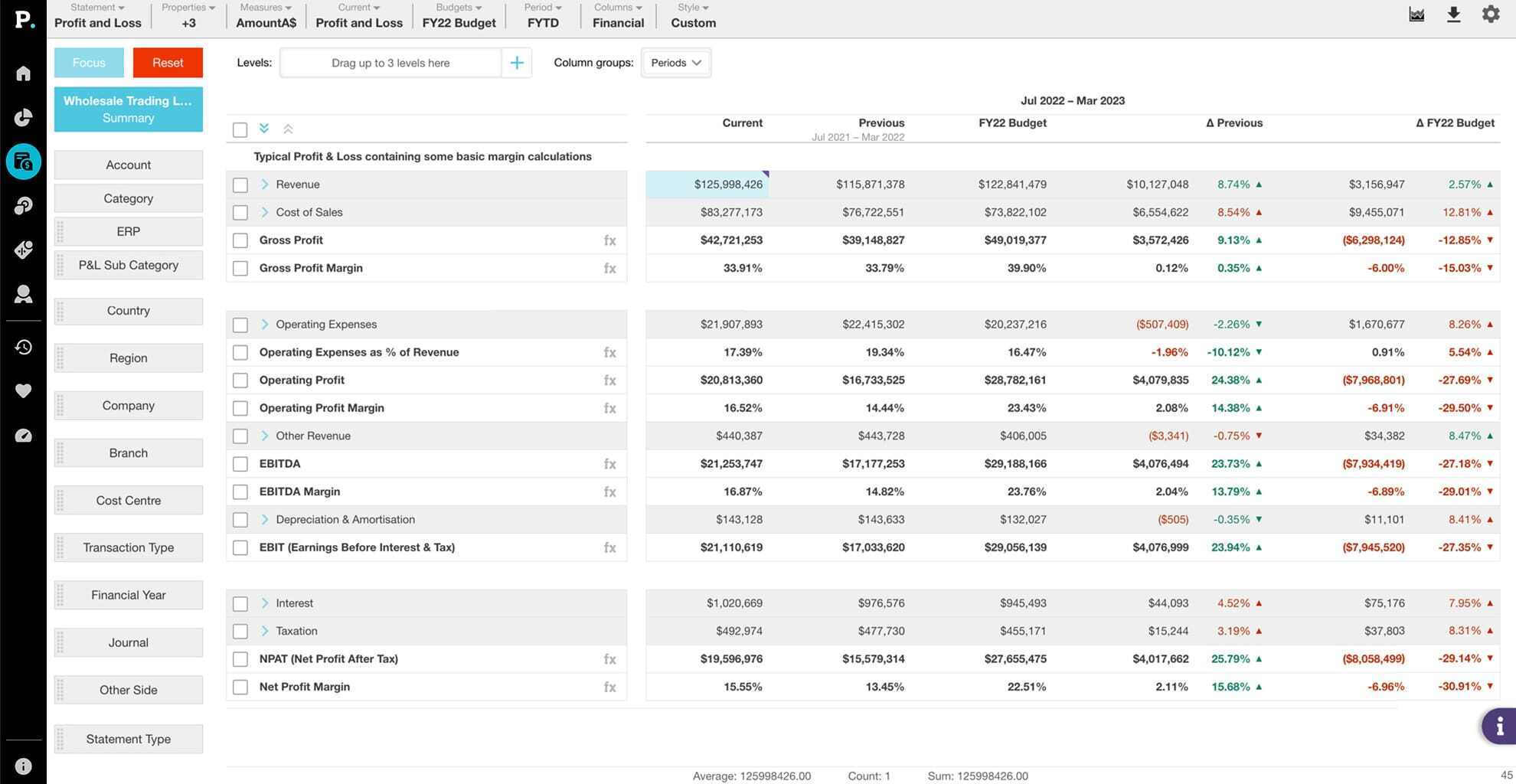Viewport: 1516px width, 784px height.
Task: Check the Net Profit Margin row checkbox
Action: click(x=240, y=688)
